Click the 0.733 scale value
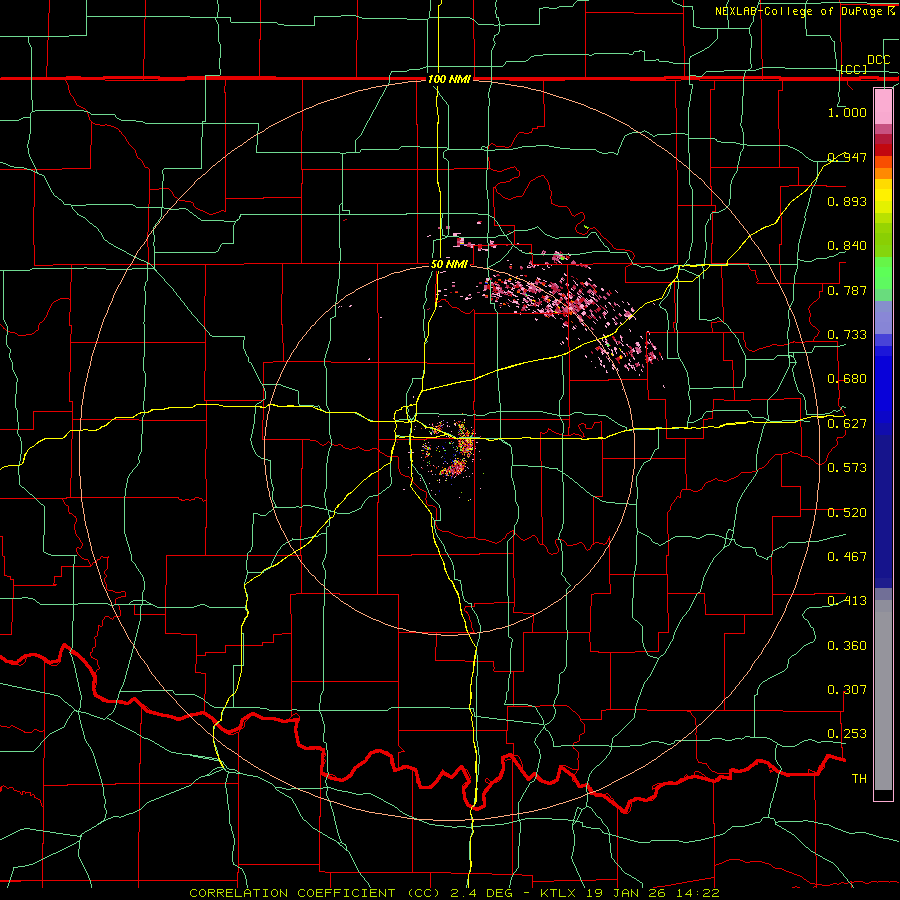 [847, 335]
